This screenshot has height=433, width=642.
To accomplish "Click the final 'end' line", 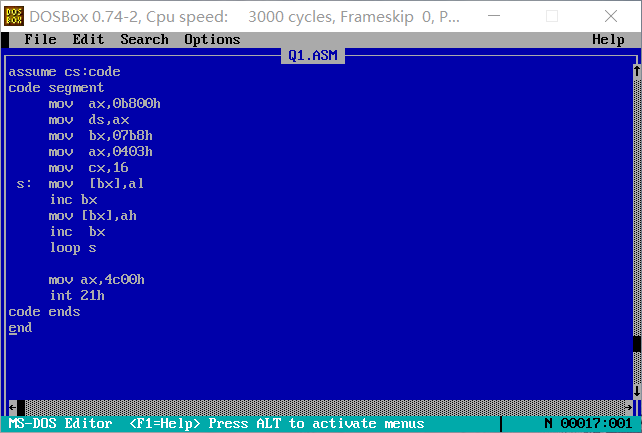I will [x=20, y=328].
